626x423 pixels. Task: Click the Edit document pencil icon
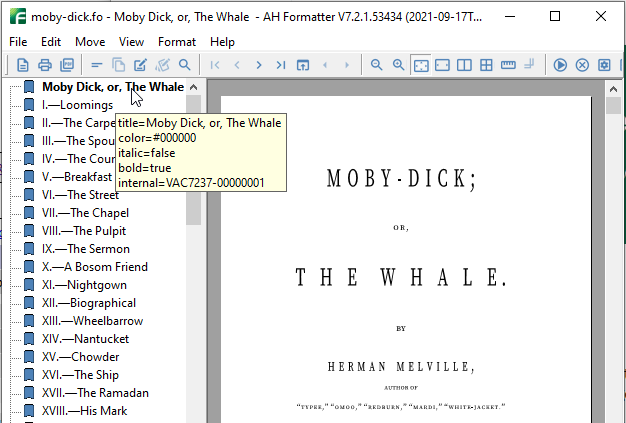(x=140, y=65)
